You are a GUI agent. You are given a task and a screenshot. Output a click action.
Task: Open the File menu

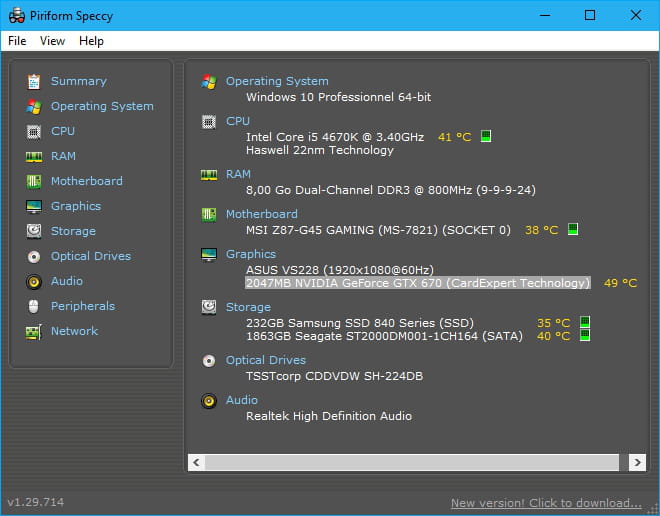(x=17, y=41)
